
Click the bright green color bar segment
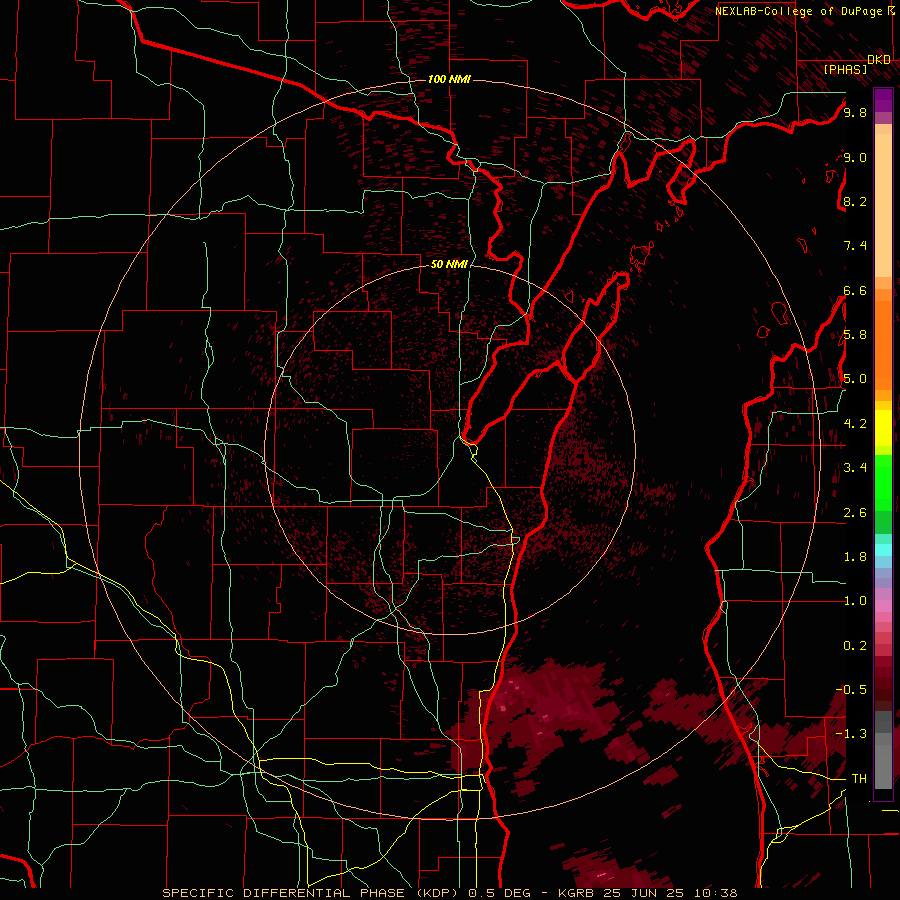(883, 482)
